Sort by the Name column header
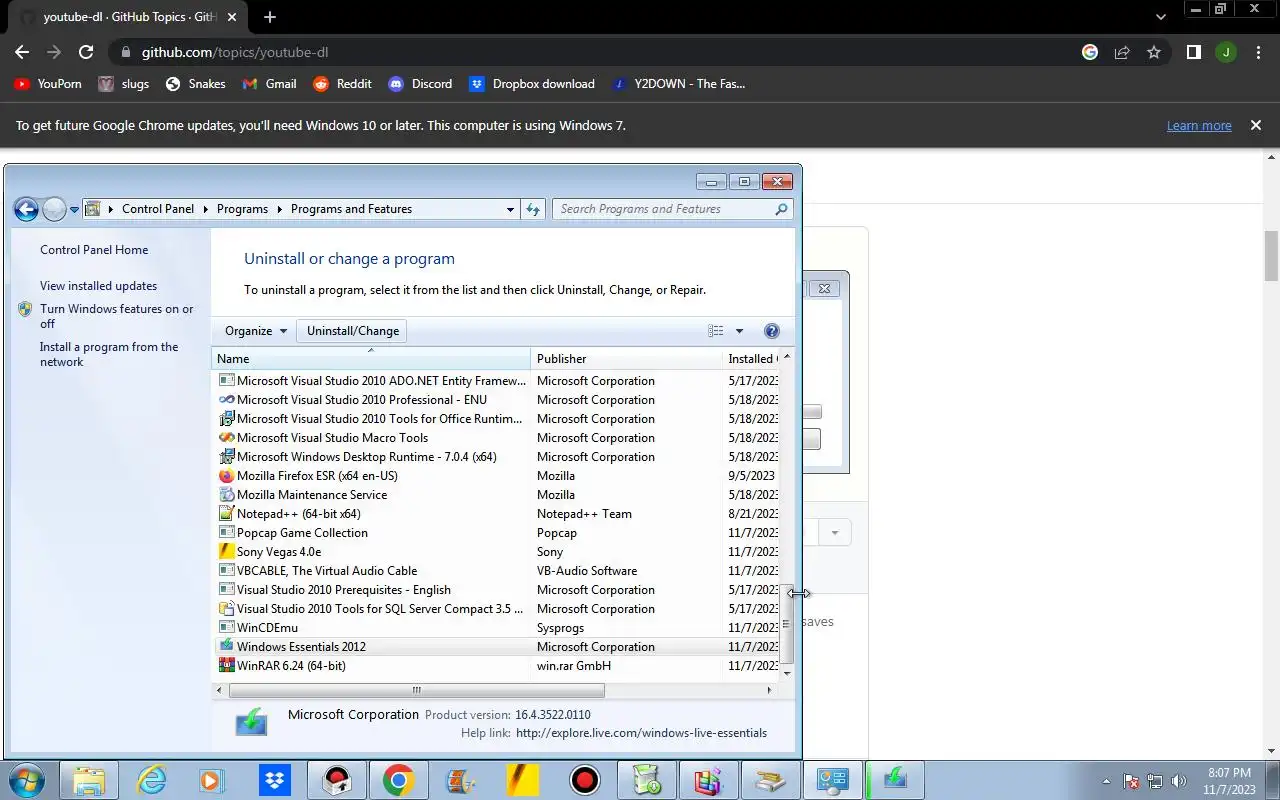The height and width of the screenshot is (800, 1280). coord(371,358)
